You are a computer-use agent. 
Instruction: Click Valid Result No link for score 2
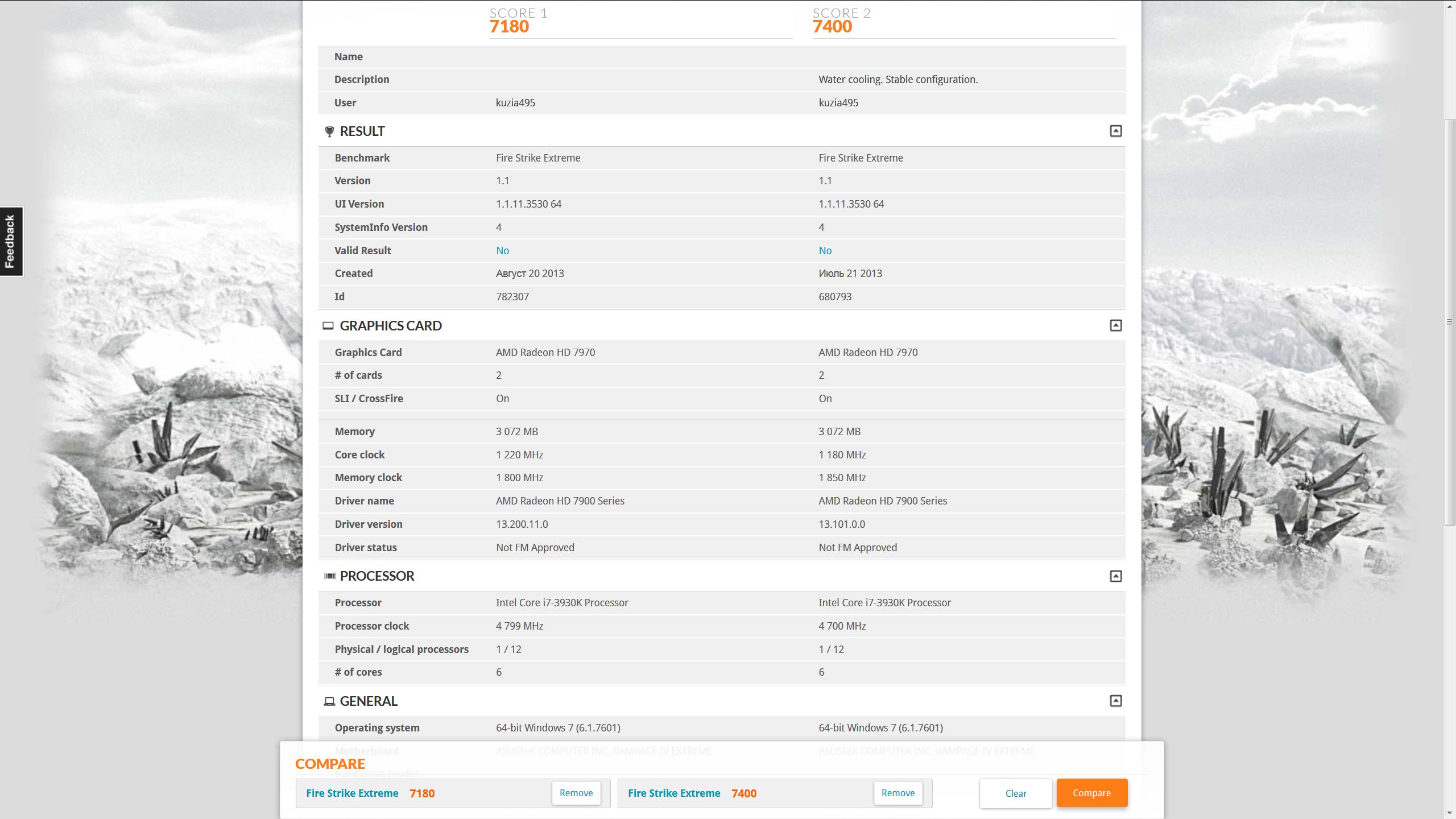point(825,250)
